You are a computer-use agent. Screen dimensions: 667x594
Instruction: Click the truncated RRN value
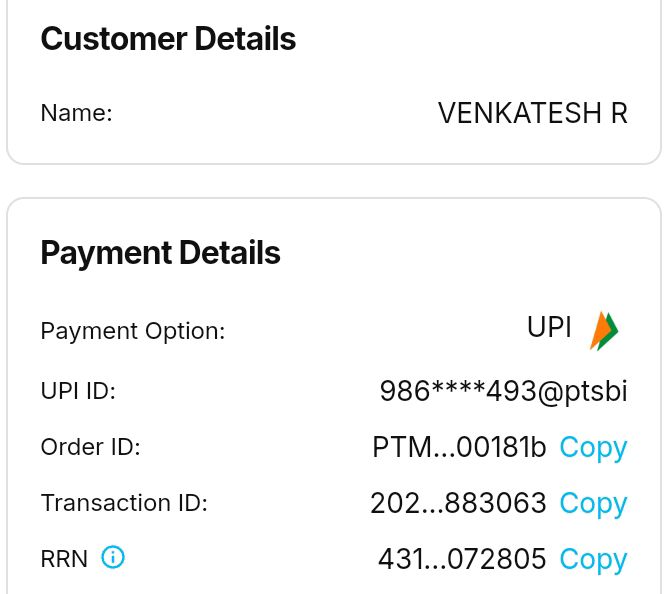(462, 559)
